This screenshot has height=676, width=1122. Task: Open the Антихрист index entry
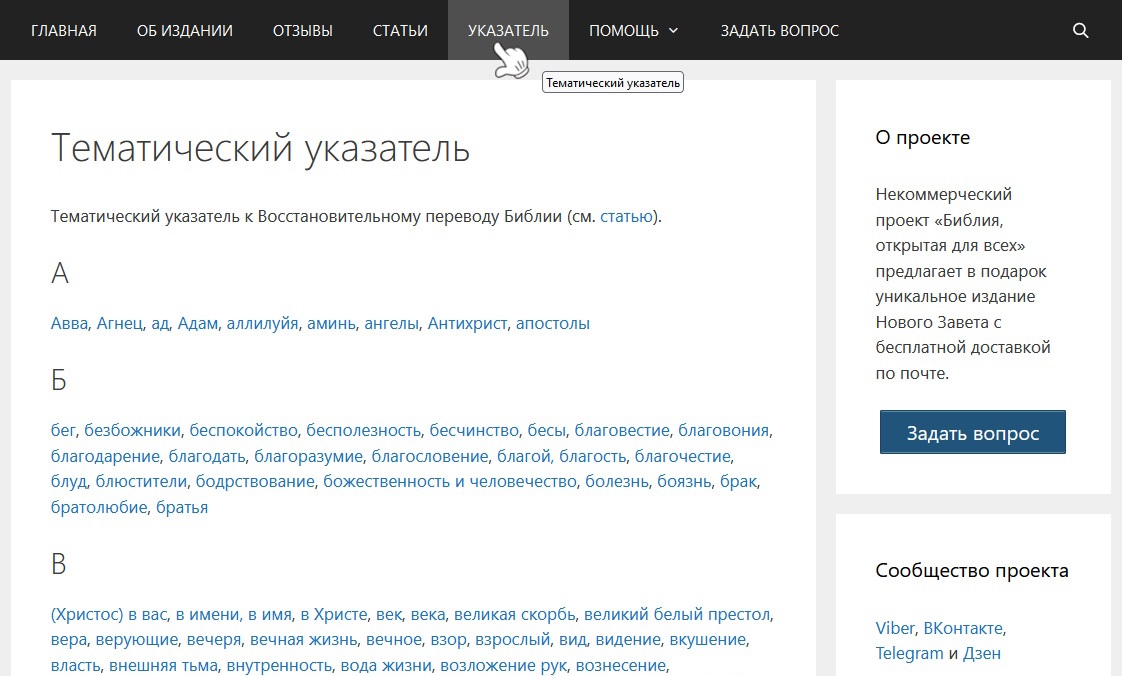click(x=467, y=323)
